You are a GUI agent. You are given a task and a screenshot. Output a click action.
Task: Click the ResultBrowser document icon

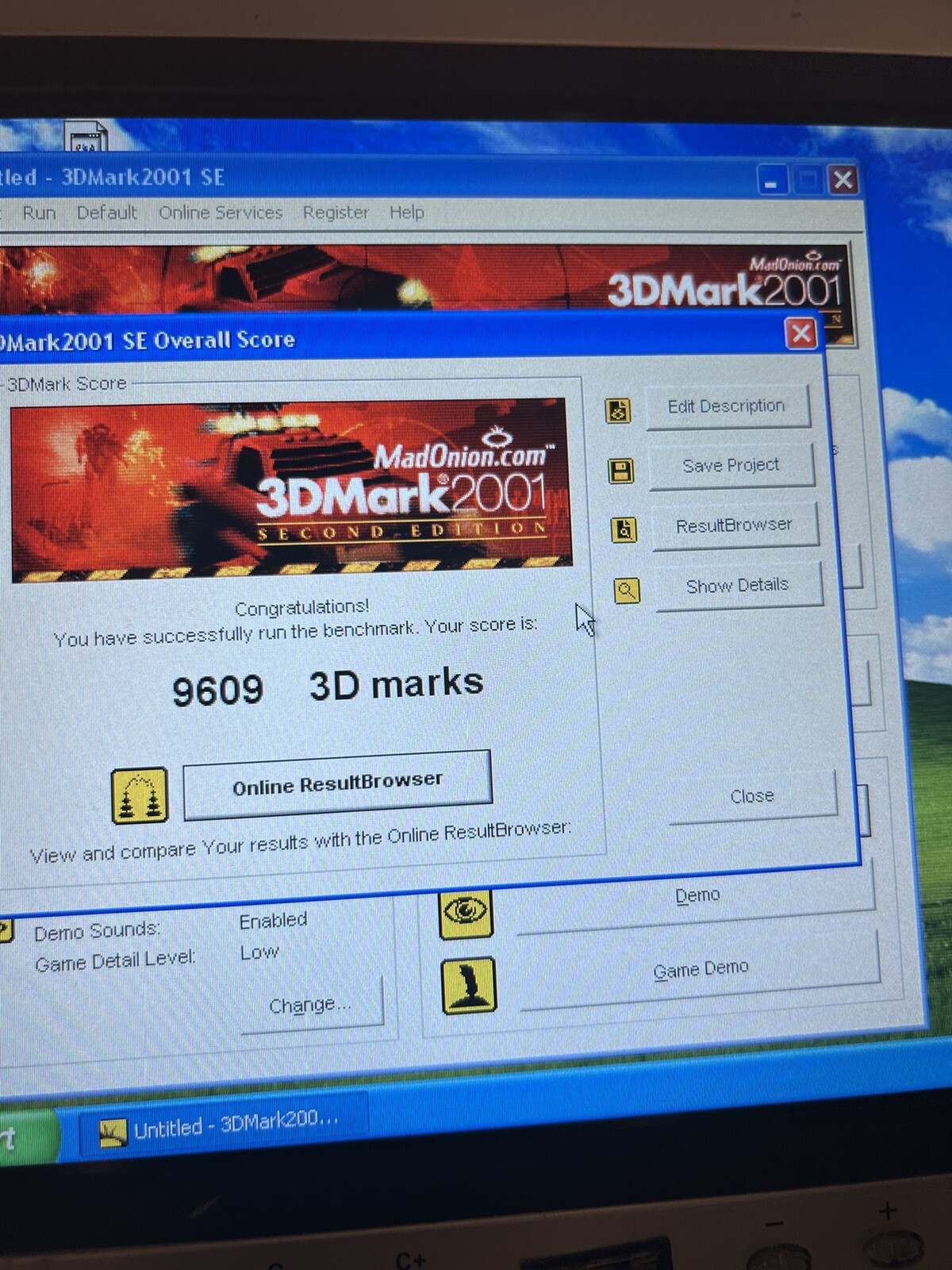pos(624,529)
